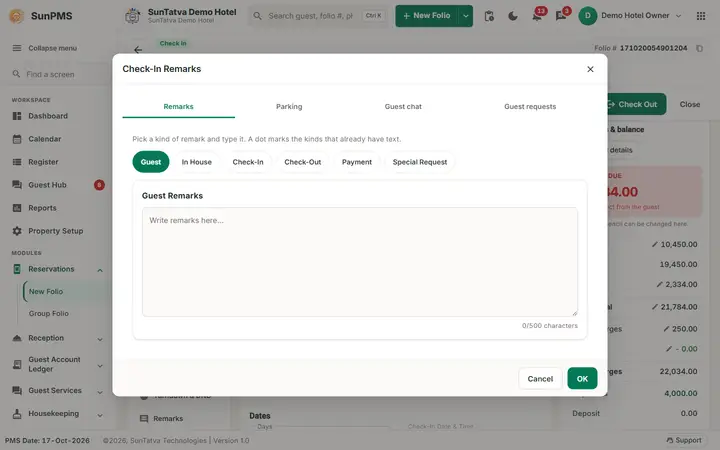Image resolution: width=720 pixels, height=450 pixels.
Task: Select the Special Request remark kind
Action: pyautogui.click(x=420, y=162)
